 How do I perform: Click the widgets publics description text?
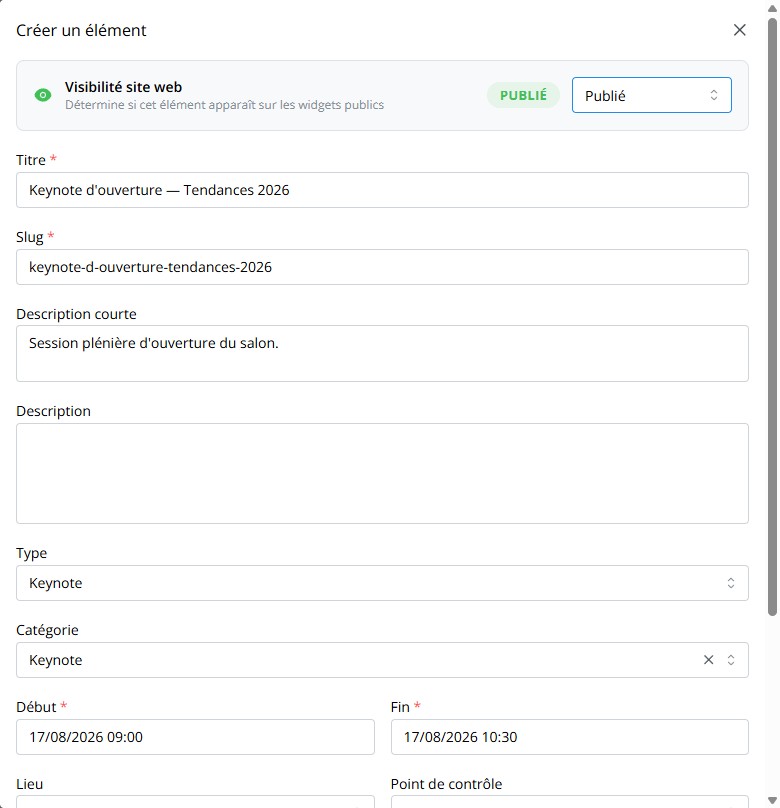224,105
